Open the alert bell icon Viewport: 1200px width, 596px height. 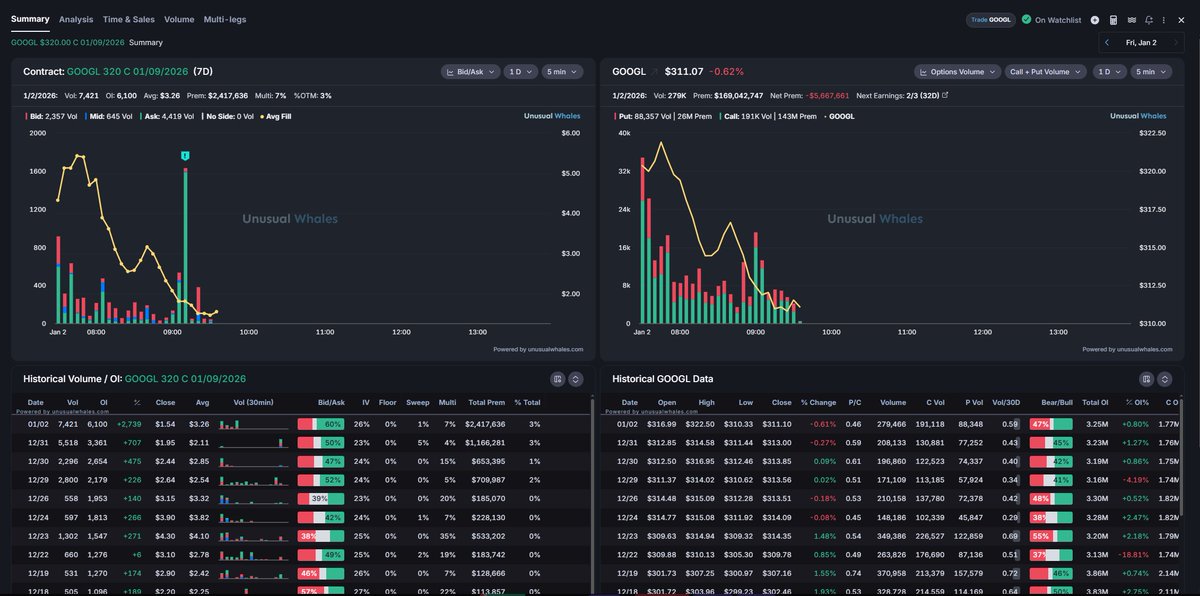[1149, 20]
